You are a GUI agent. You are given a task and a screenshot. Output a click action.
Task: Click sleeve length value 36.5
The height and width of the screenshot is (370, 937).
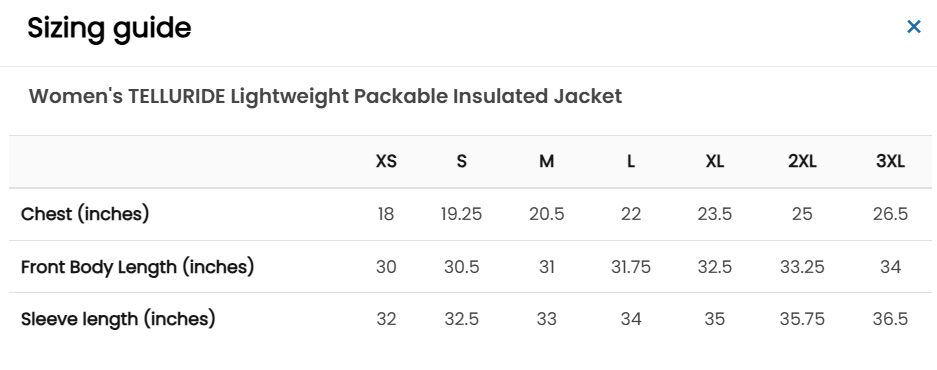coord(890,319)
